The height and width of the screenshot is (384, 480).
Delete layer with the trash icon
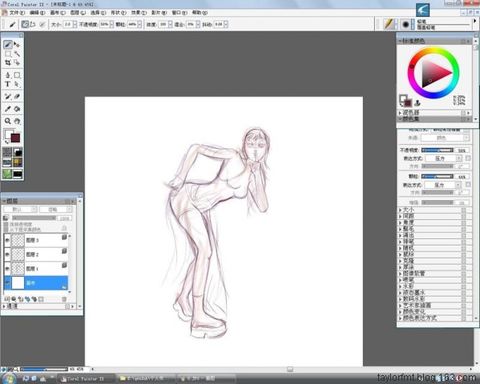tap(64, 299)
